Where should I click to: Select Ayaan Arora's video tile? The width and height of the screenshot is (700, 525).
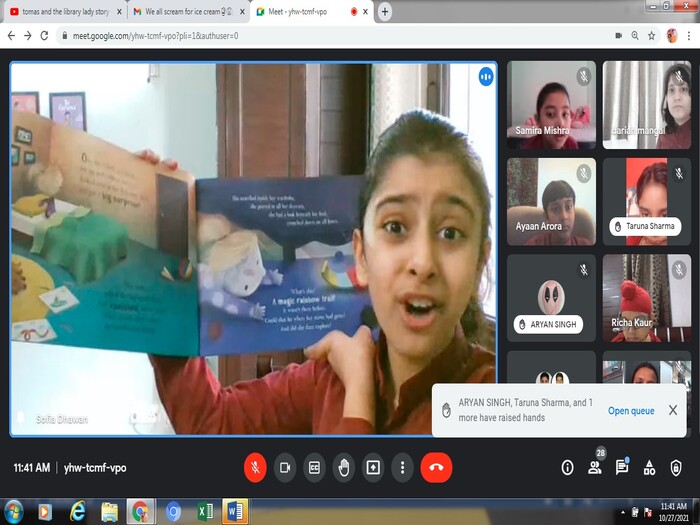point(551,202)
